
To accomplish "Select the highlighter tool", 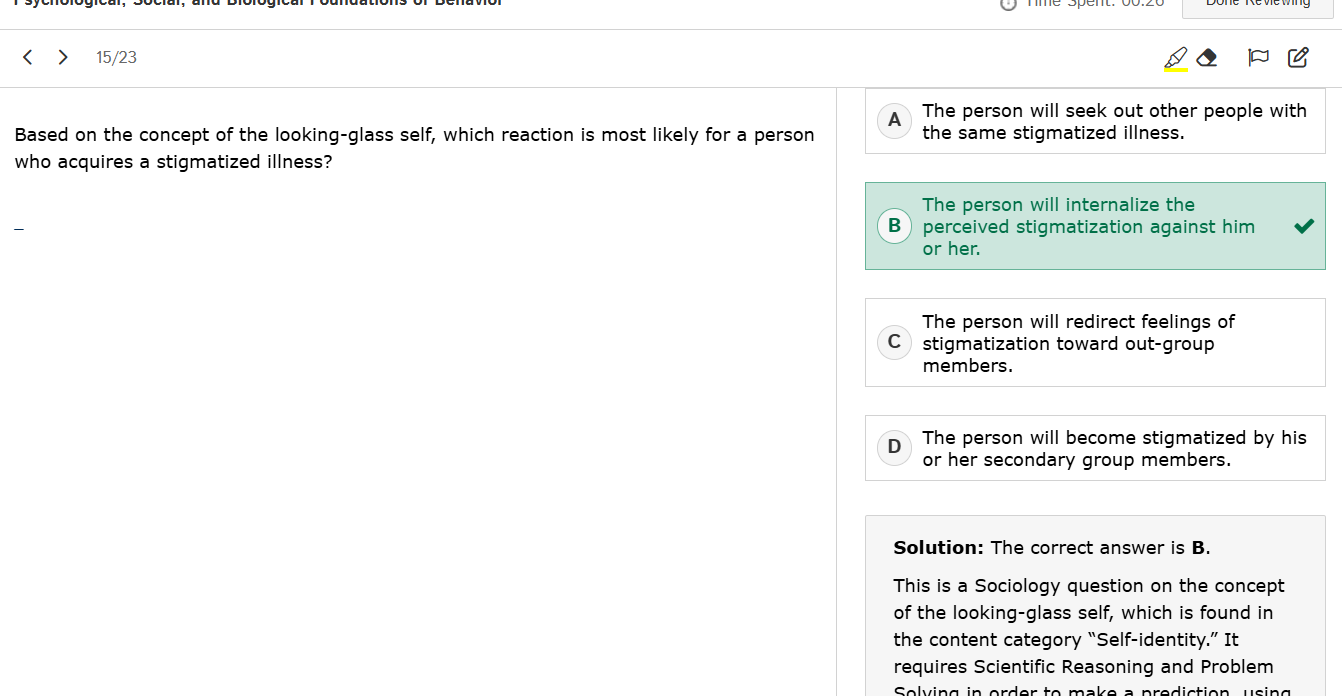I will (x=1176, y=58).
